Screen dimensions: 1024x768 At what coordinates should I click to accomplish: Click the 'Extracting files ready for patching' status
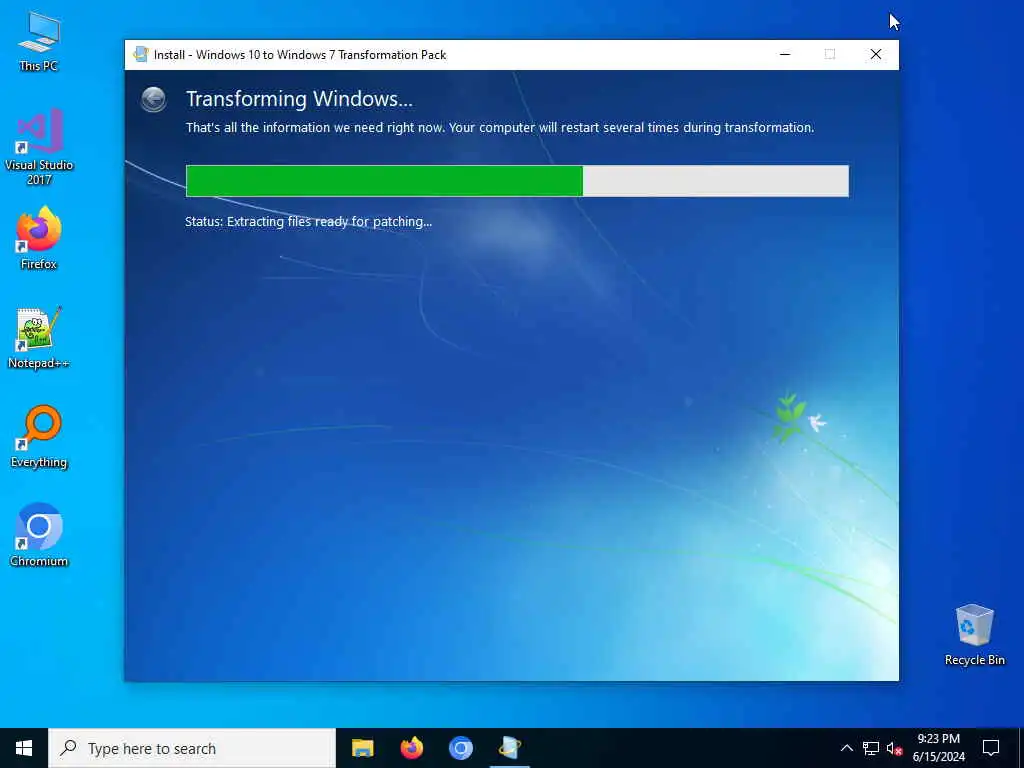point(308,221)
